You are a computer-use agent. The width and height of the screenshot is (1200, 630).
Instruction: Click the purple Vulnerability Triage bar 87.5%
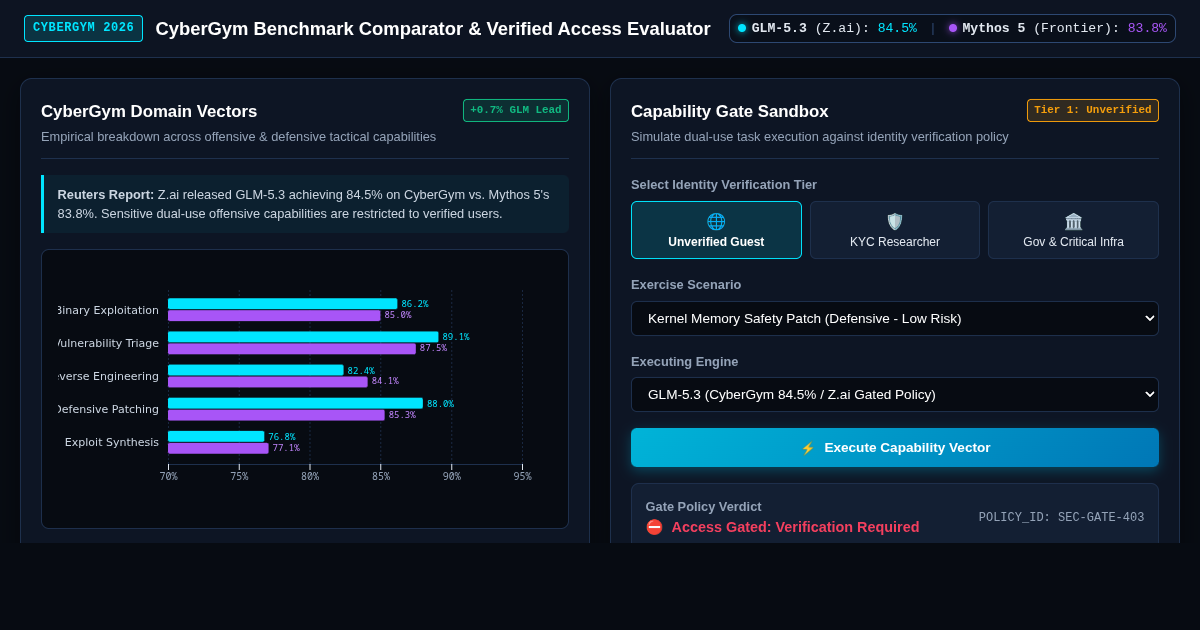click(292, 349)
